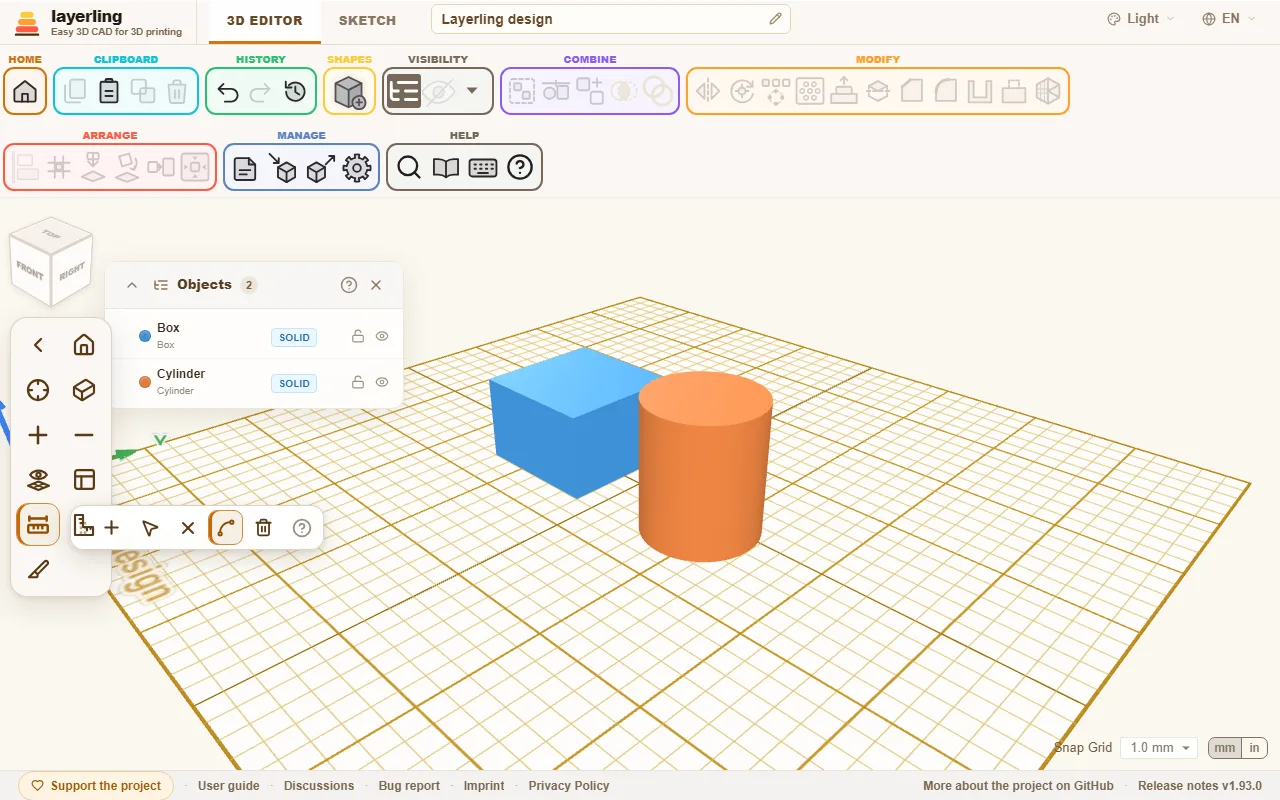Screen dimensions: 1280x800
Task: Click the Support the project button
Action: 96,786
